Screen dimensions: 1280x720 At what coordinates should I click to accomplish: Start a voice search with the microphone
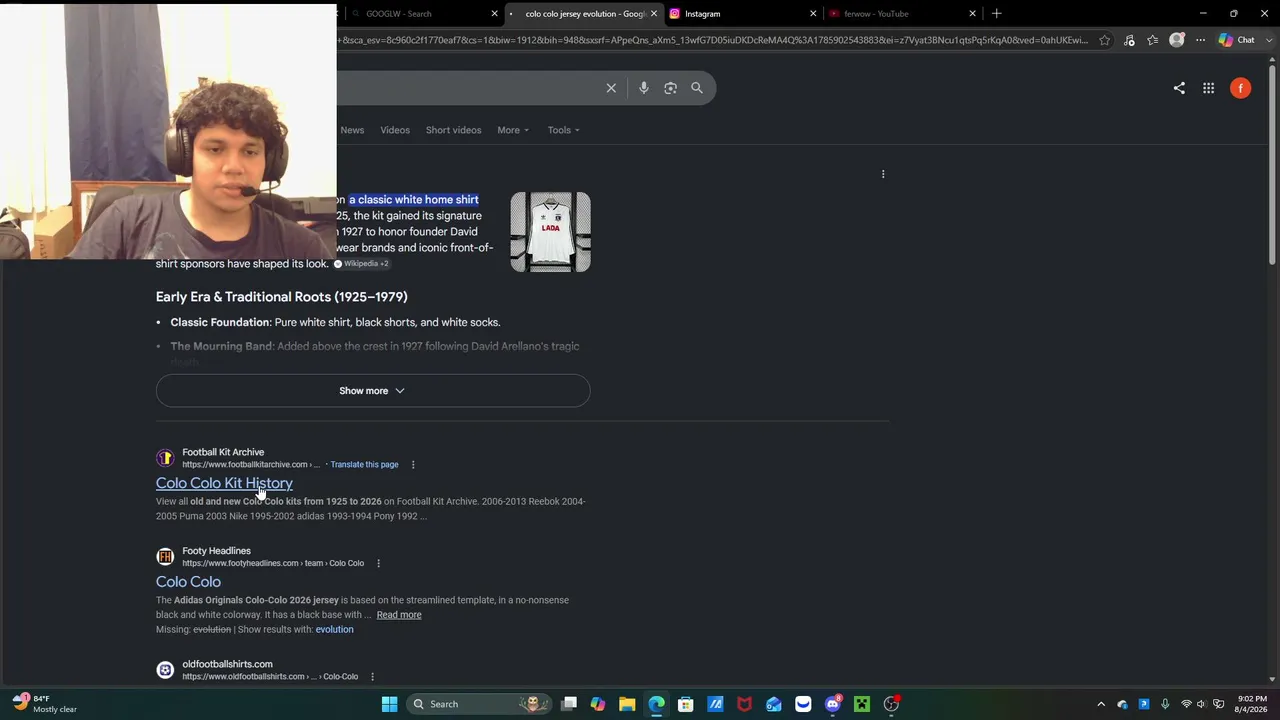644,88
